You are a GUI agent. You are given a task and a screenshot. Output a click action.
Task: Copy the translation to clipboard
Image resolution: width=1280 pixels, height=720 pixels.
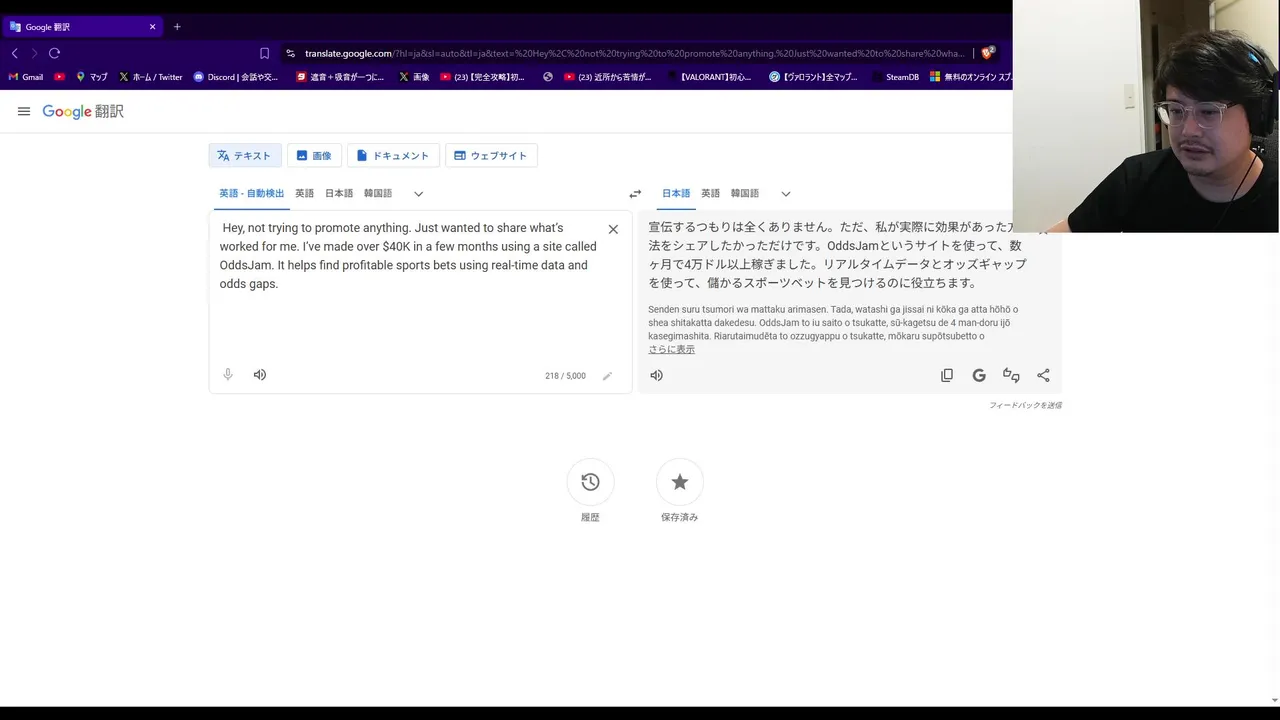(x=947, y=376)
